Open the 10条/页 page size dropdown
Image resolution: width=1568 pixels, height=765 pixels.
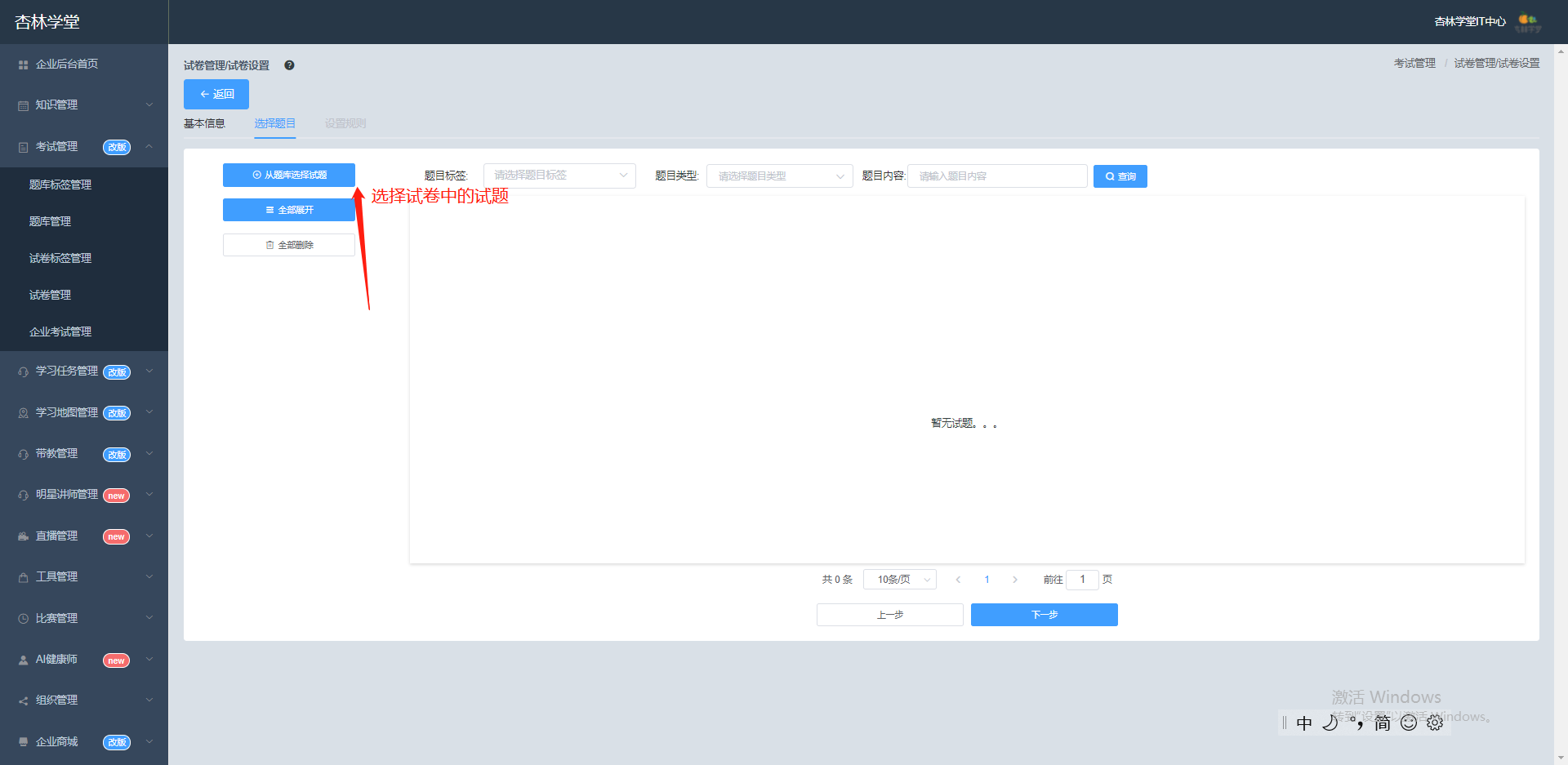(900, 580)
